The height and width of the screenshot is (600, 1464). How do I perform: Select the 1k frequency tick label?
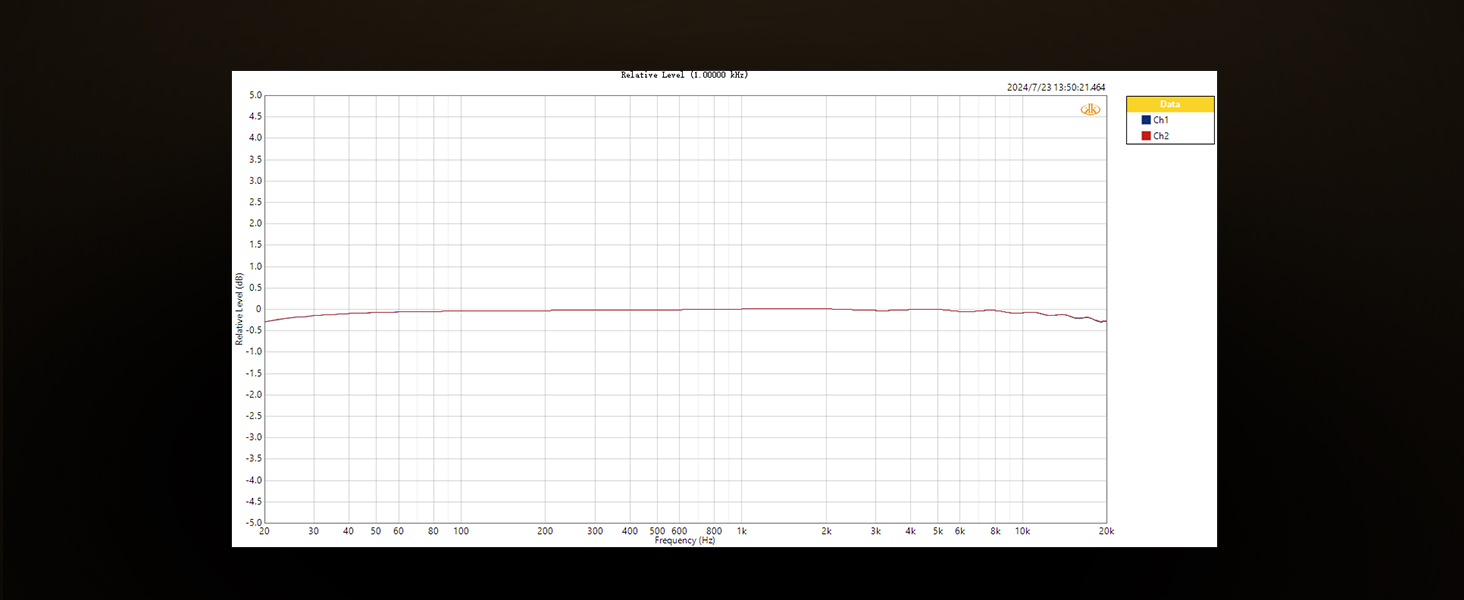[x=741, y=531]
